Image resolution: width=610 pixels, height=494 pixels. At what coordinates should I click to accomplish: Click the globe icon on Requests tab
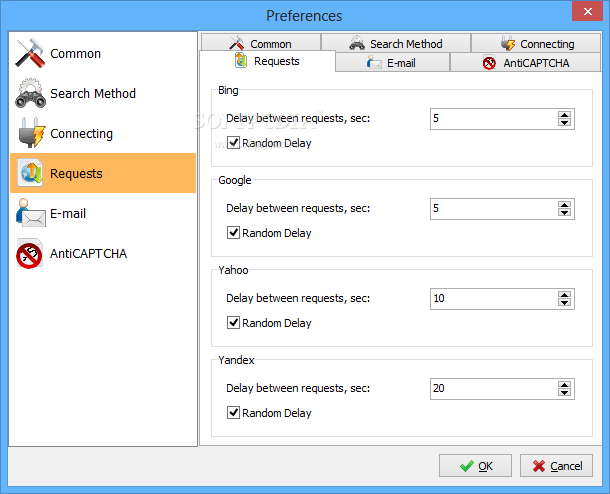pyautogui.click(x=241, y=60)
